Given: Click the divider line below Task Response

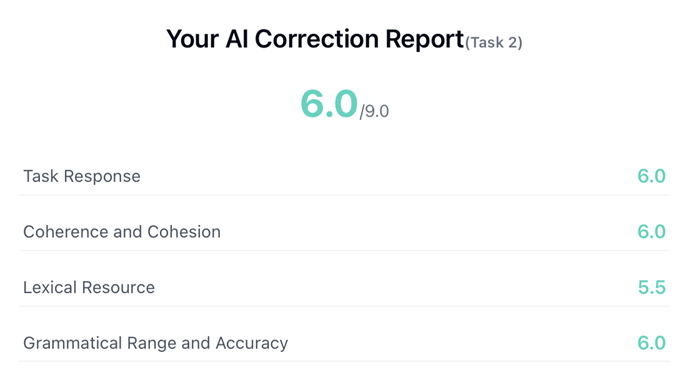Looking at the screenshot, I should [345, 195].
